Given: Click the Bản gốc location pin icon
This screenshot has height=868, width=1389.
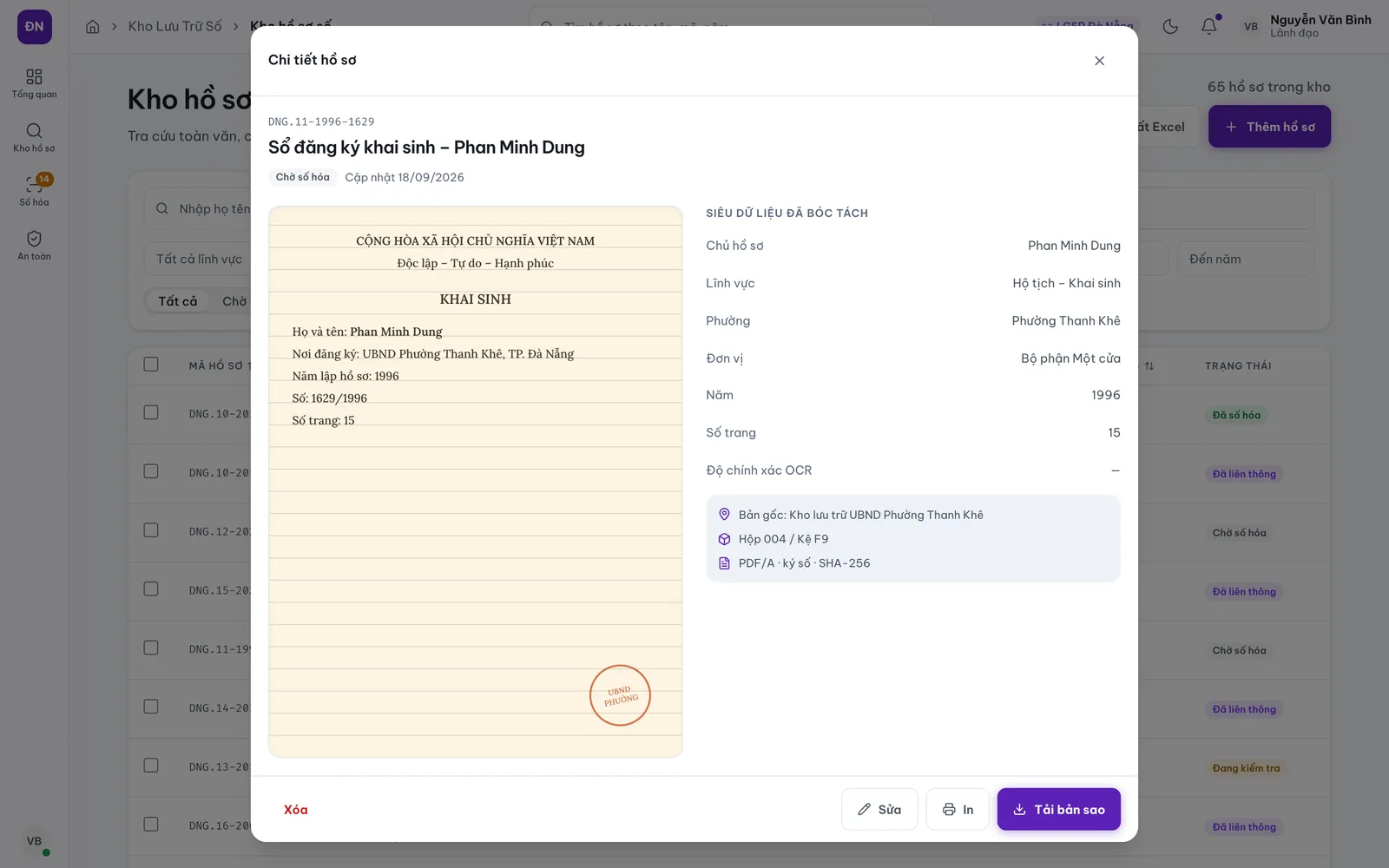Looking at the screenshot, I should pyautogui.click(x=725, y=515).
